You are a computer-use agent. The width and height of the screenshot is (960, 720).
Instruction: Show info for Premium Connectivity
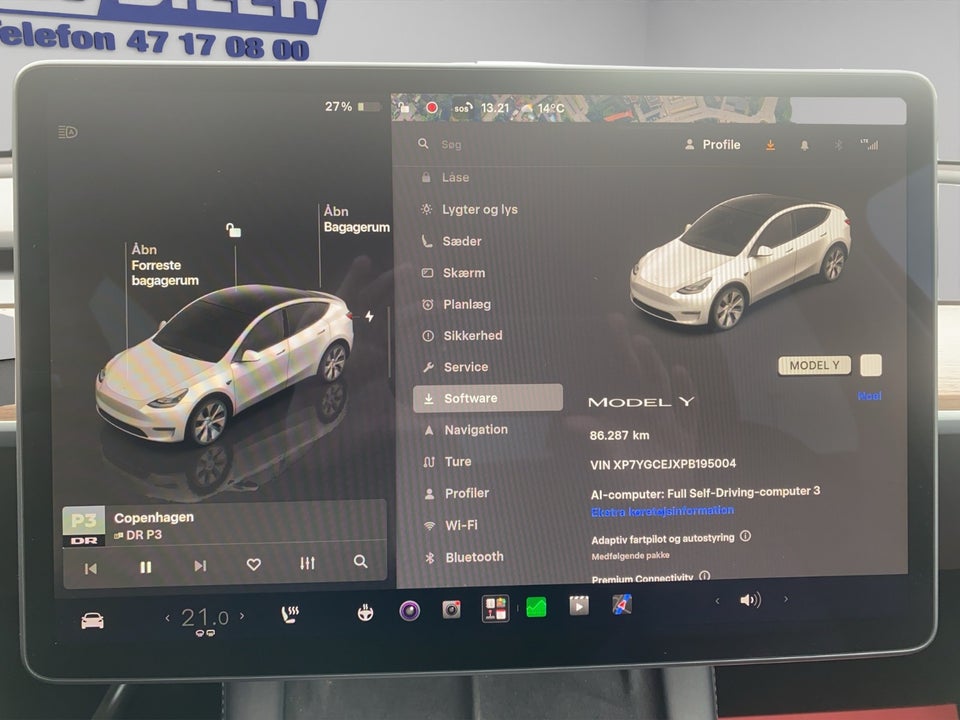705,576
